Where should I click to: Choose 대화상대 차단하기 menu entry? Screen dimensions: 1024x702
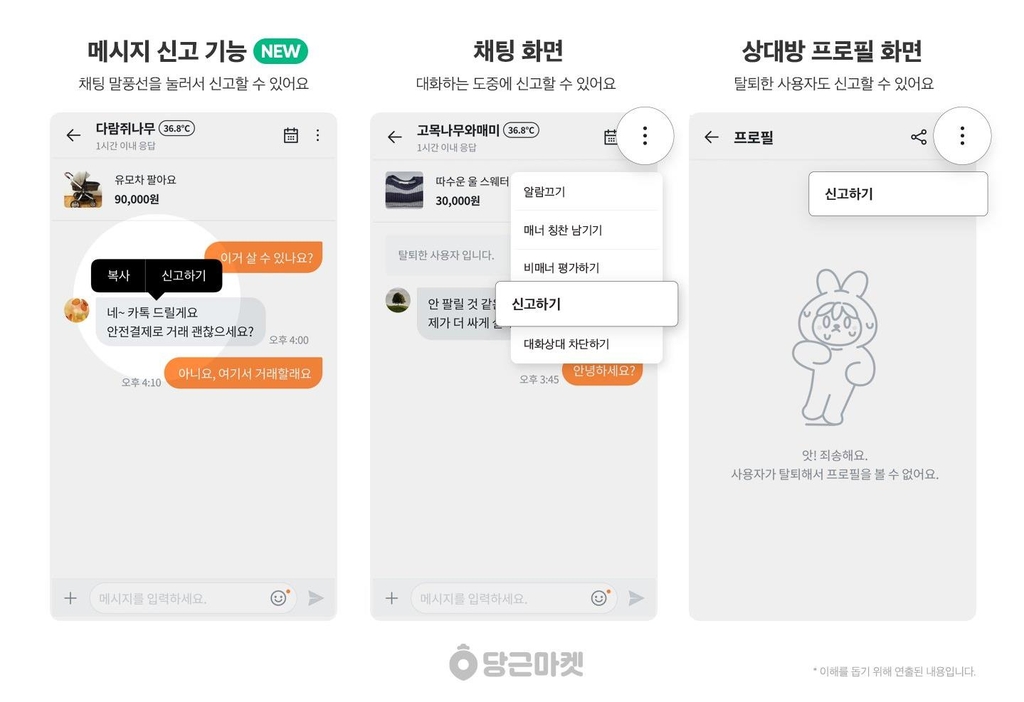coord(586,344)
